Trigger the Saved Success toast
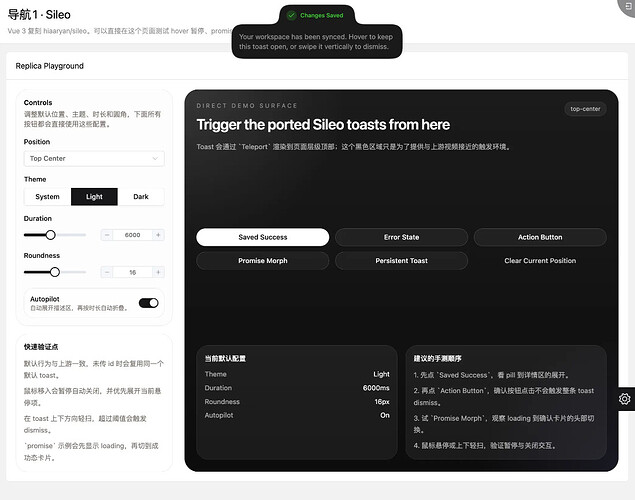635x500 pixels. [x=262, y=237]
